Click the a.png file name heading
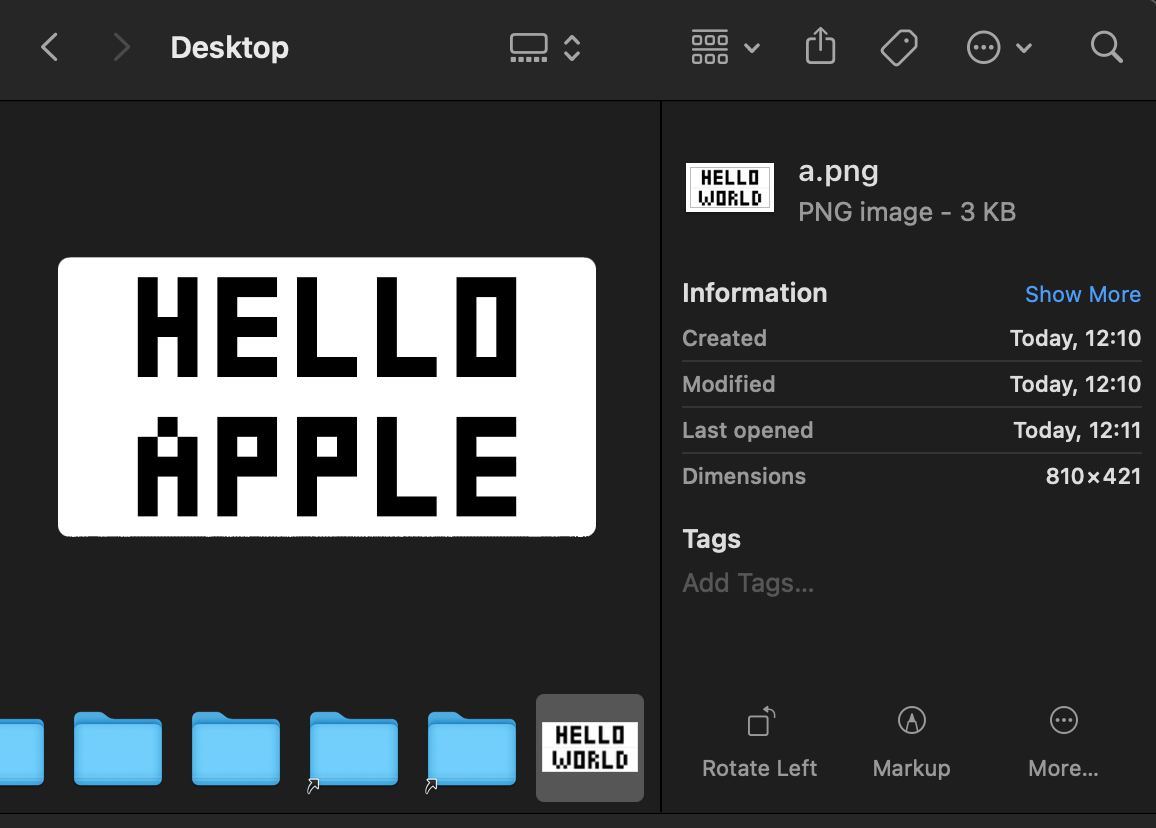This screenshot has width=1156, height=828. coord(838,171)
